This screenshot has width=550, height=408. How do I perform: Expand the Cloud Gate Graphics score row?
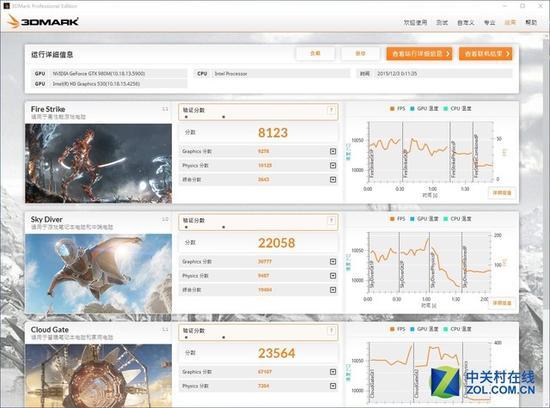tap(333, 372)
